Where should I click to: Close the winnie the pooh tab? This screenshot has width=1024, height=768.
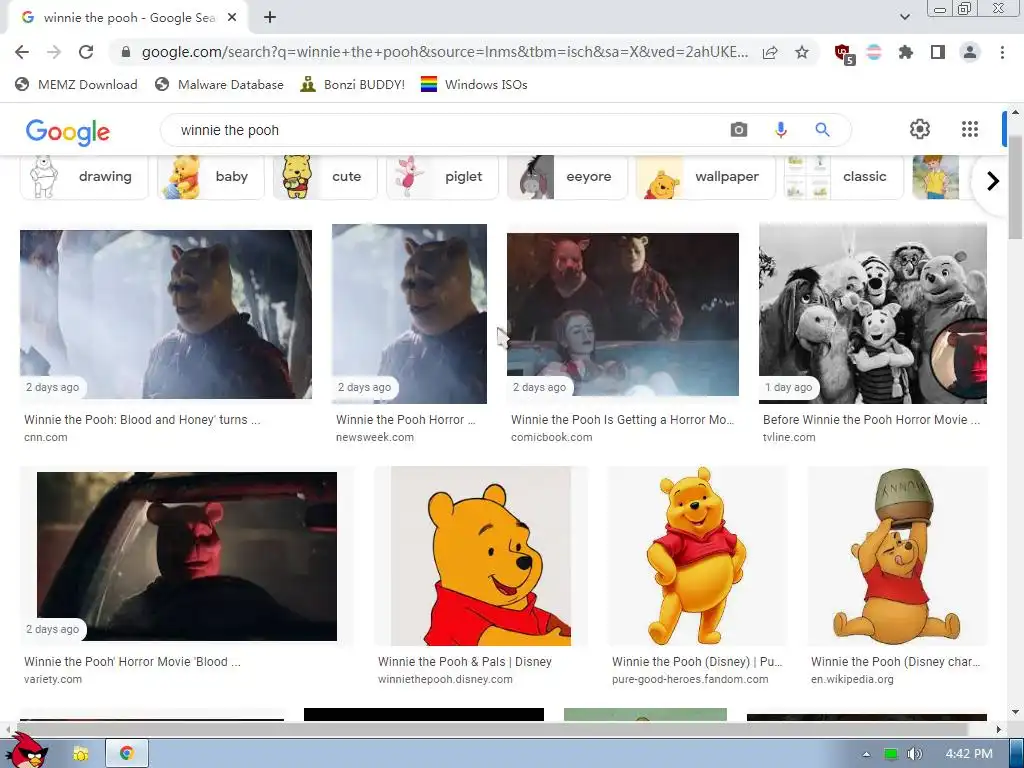(x=232, y=18)
